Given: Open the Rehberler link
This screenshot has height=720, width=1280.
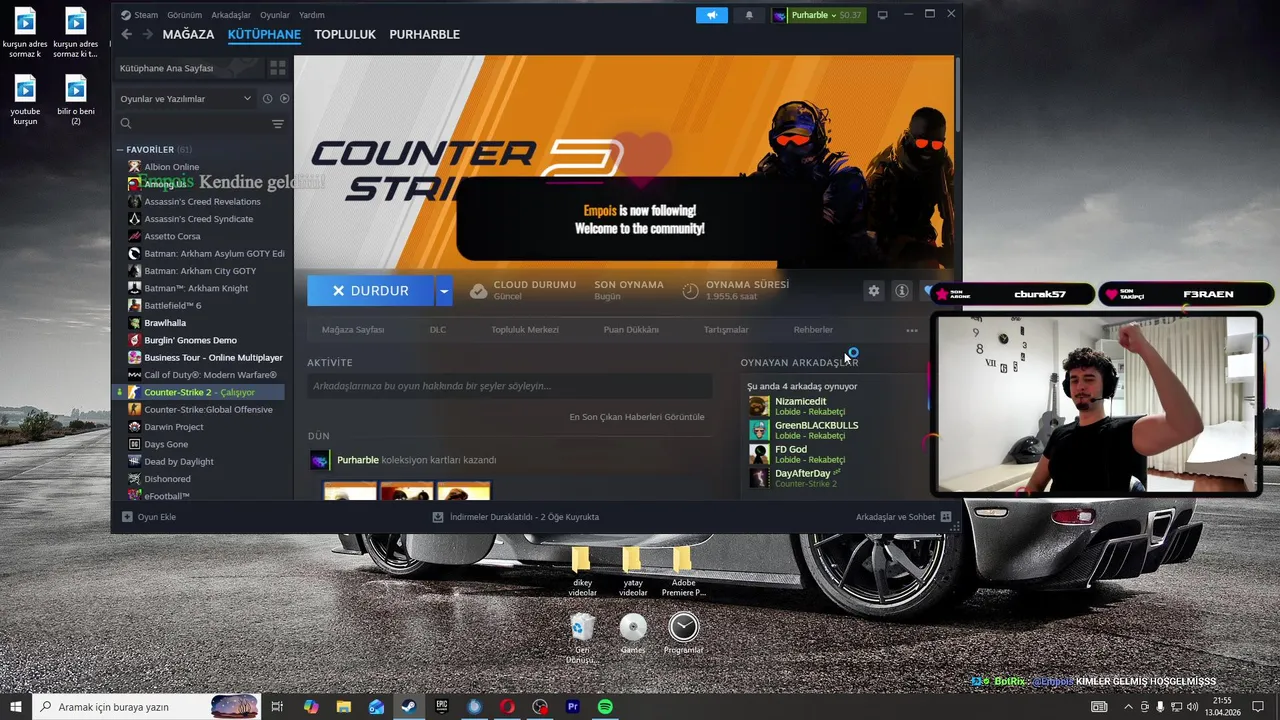Looking at the screenshot, I should (x=813, y=330).
